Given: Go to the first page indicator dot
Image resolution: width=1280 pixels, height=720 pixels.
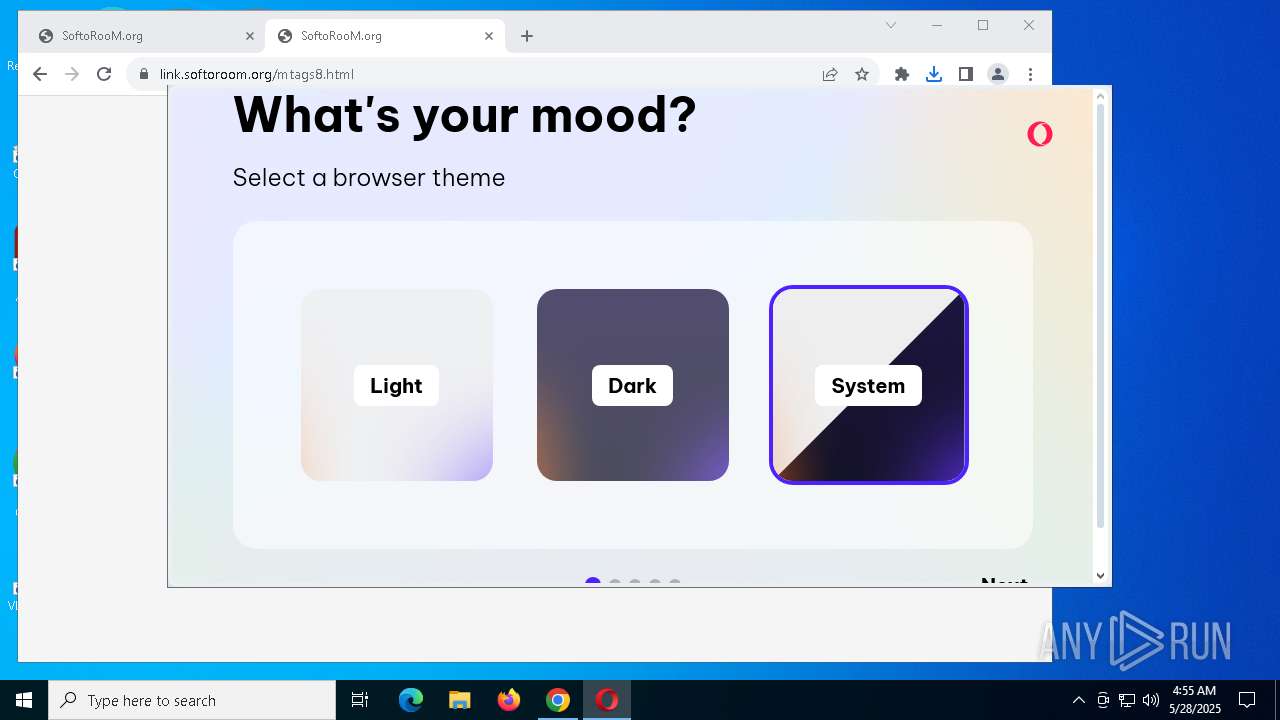Looking at the screenshot, I should (x=593, y=582).
